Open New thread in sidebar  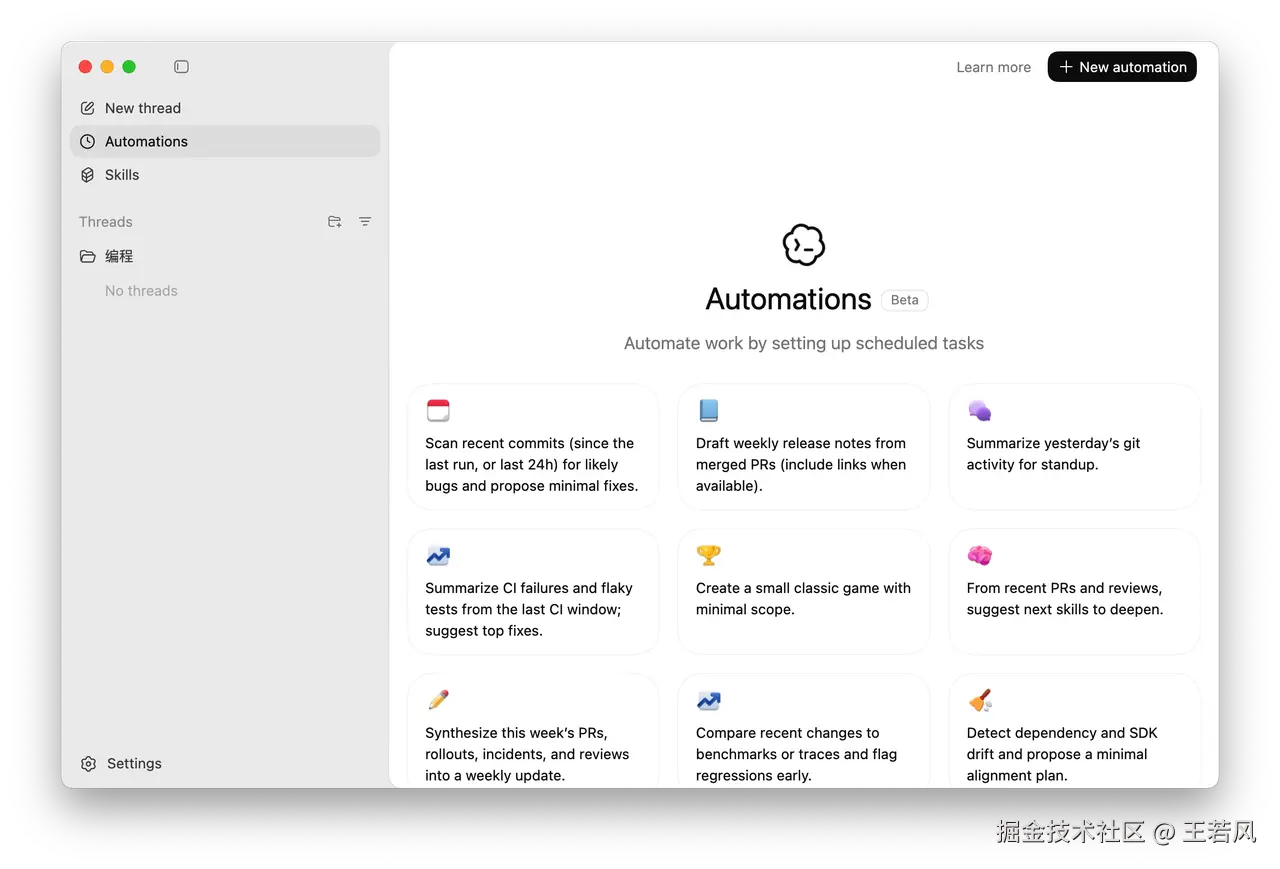point(225,108)
